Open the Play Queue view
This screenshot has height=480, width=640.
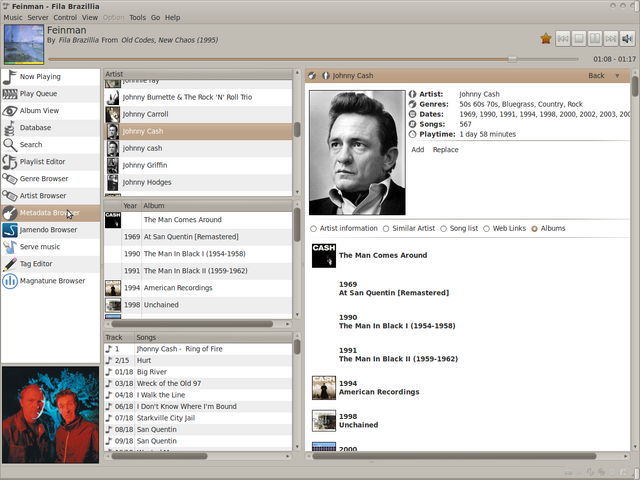tap(50, 94)
